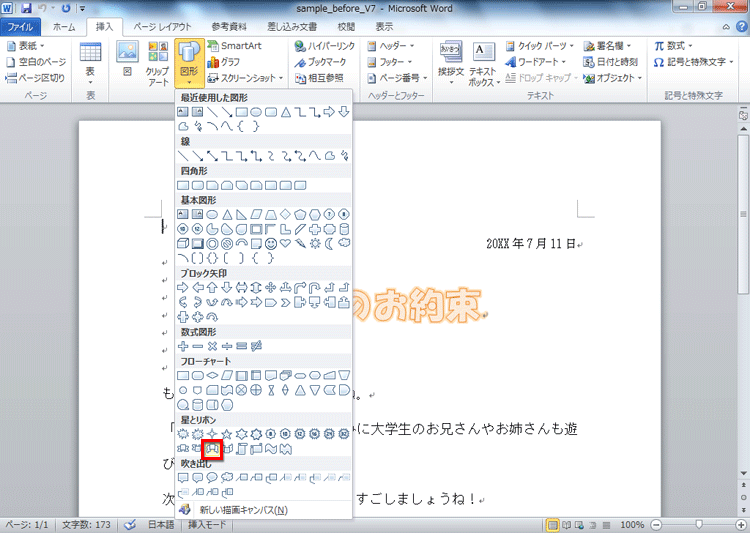Screen dimensions: 750x533
Task: Select the quad arrow in Block Arrows
Action: click(271, 288)
